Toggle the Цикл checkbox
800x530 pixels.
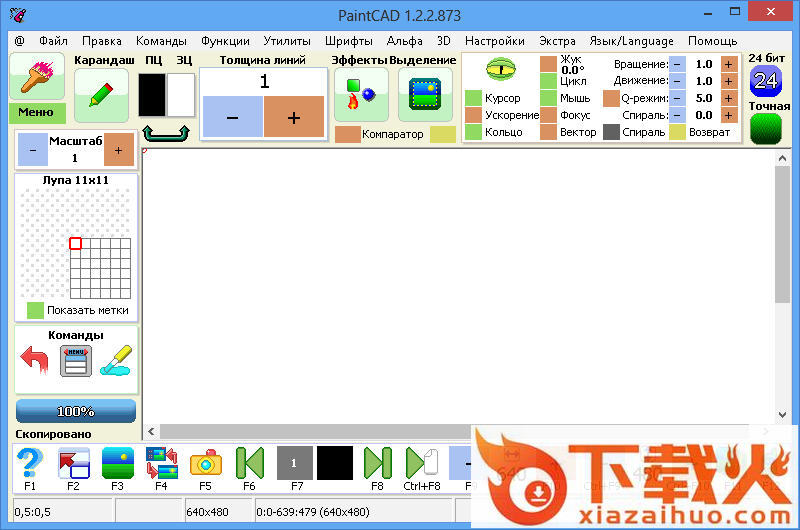pos(548,81)
